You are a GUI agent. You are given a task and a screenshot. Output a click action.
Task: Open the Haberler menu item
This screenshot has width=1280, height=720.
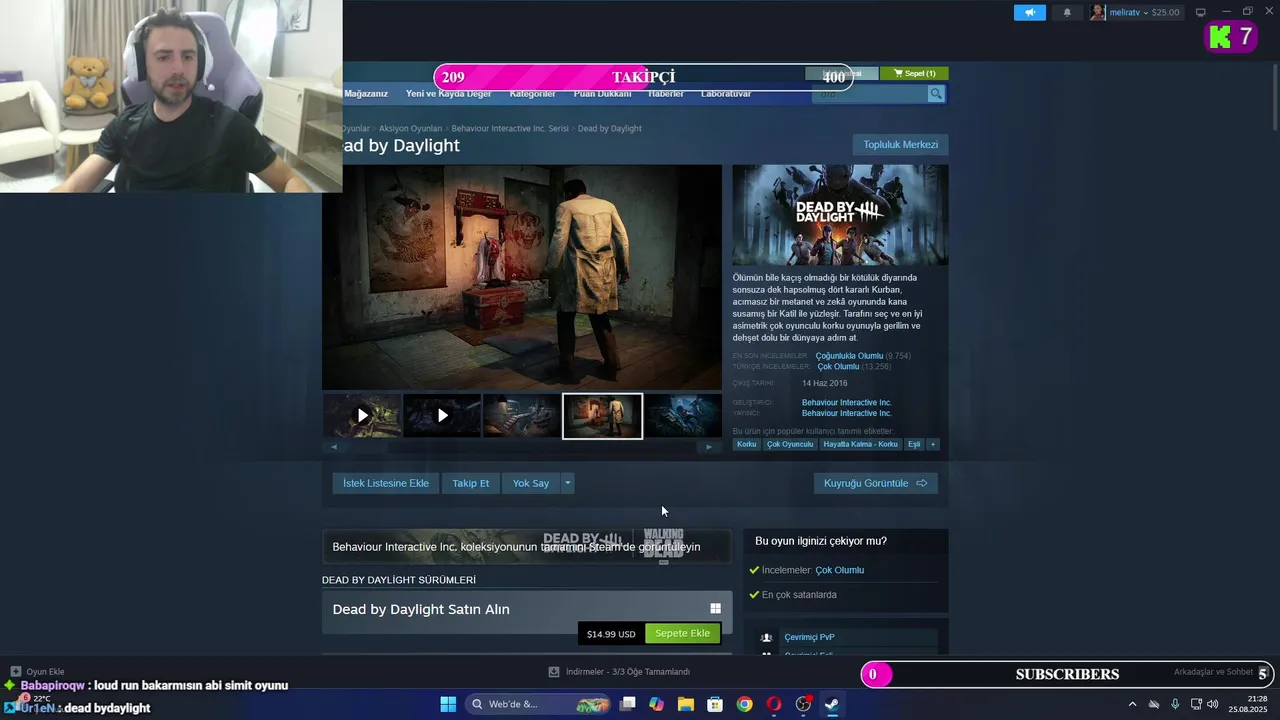click(x=666, y=94)
